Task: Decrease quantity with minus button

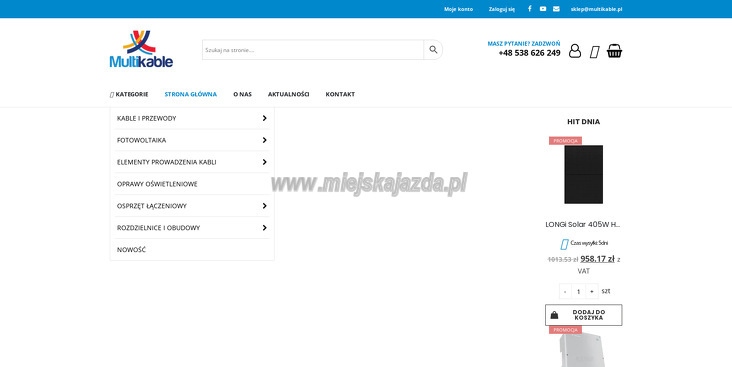Action: click(565, 291)
